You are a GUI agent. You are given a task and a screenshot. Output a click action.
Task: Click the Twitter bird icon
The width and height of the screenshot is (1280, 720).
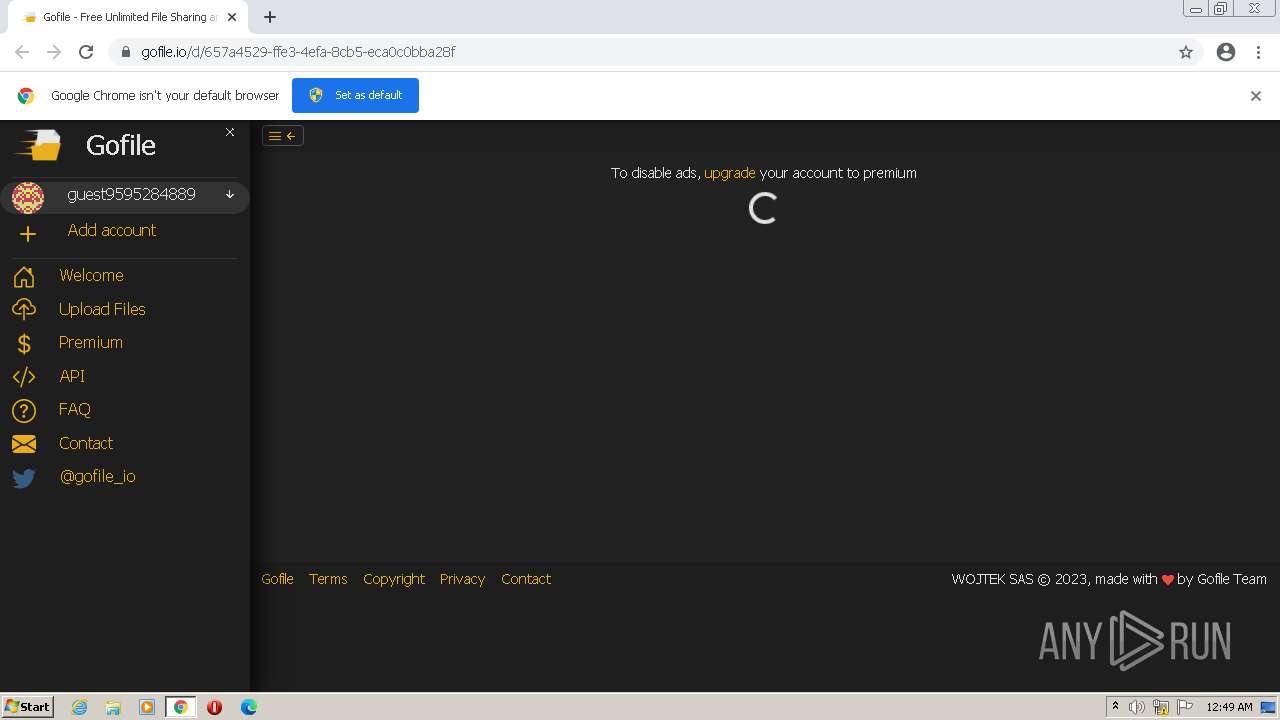24,478
